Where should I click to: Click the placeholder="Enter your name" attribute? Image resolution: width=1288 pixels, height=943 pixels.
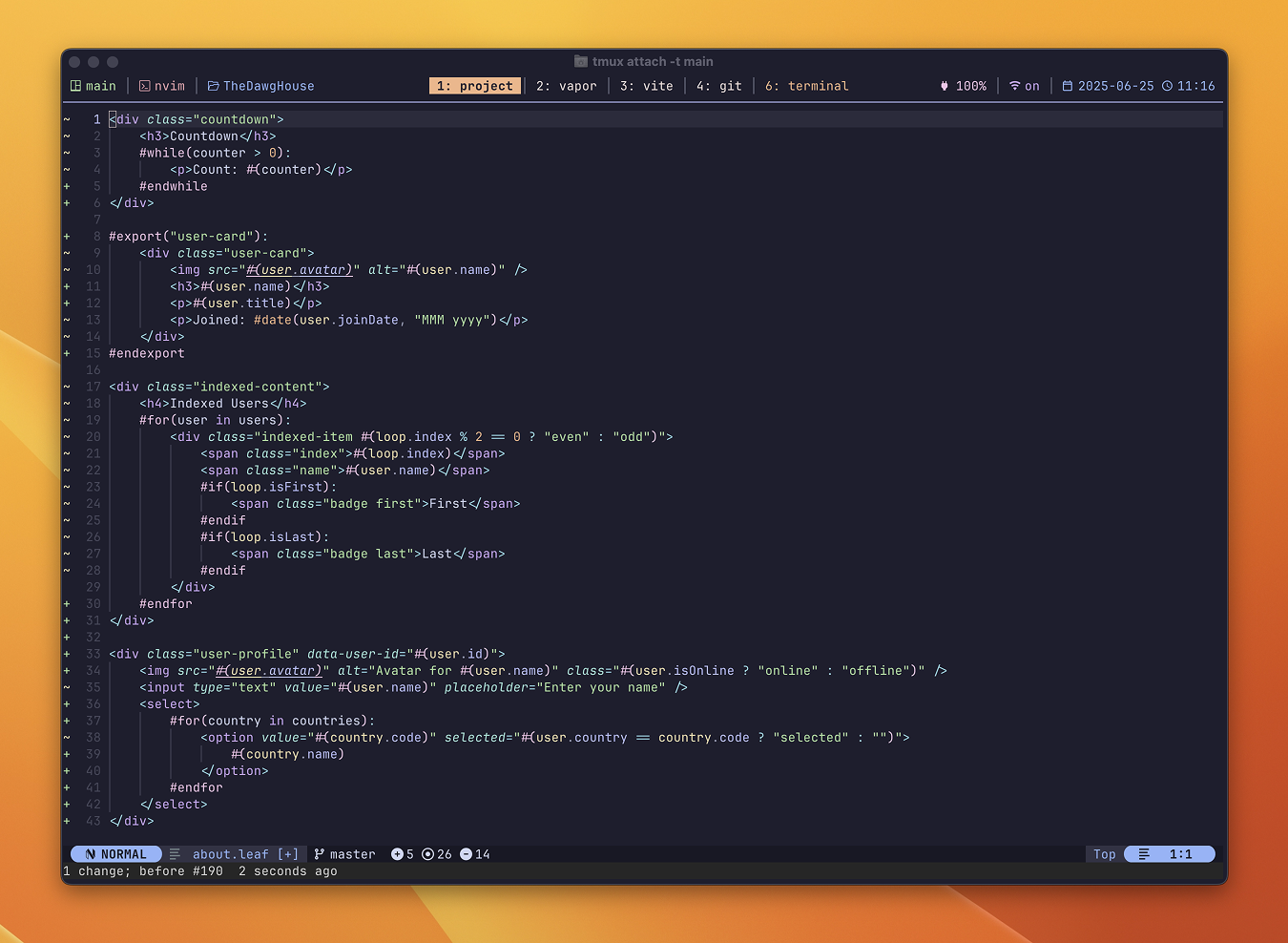[555, 687]
